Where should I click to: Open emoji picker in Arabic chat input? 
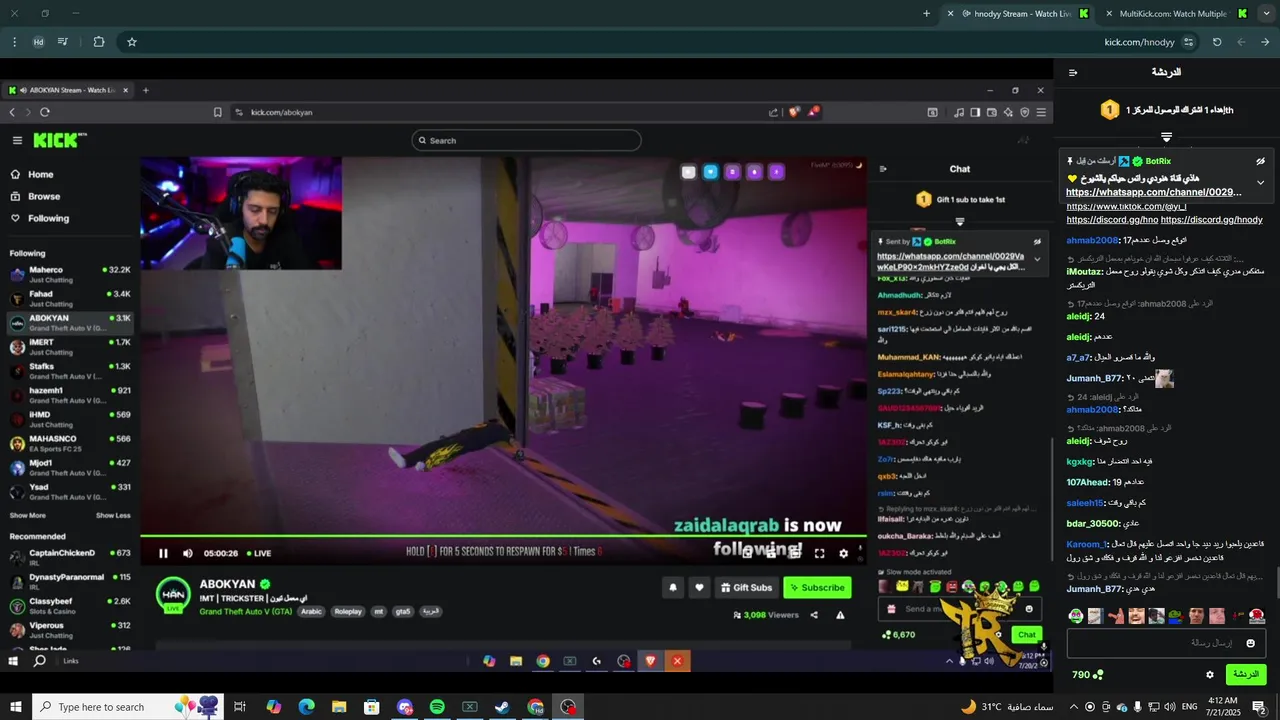(1250, 643)
